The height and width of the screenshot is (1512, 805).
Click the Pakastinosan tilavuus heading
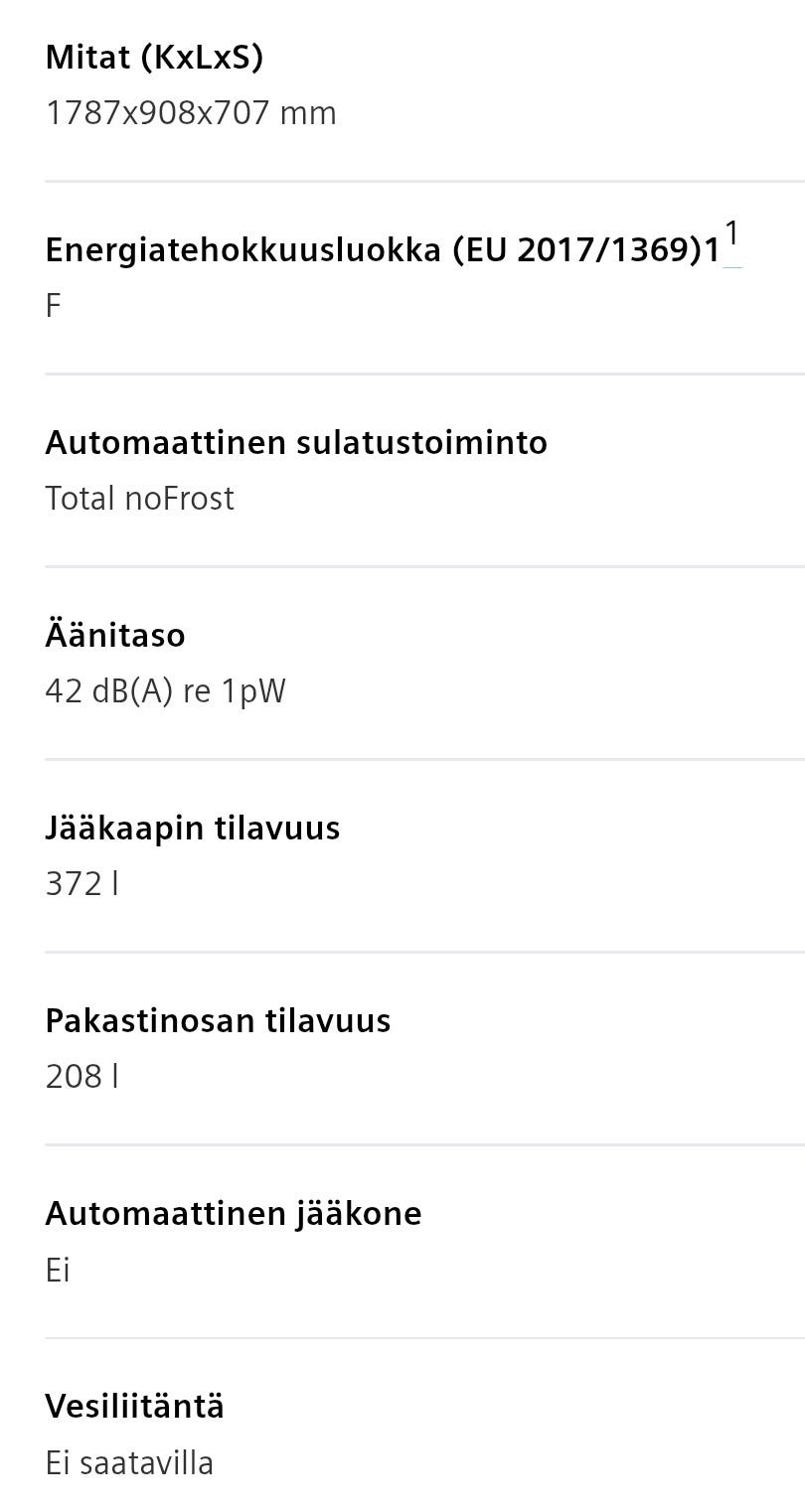[218, 1020]
